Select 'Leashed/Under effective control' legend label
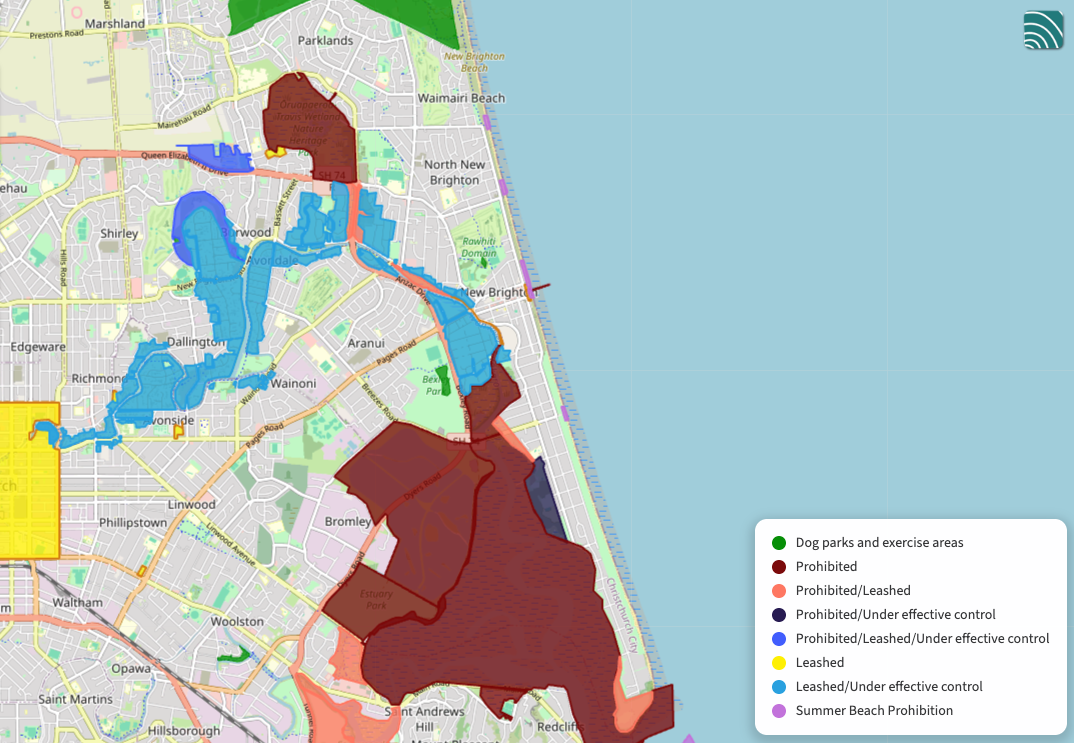The height and width of the screenshot is (743, 1074). click(x=888, y=686)
